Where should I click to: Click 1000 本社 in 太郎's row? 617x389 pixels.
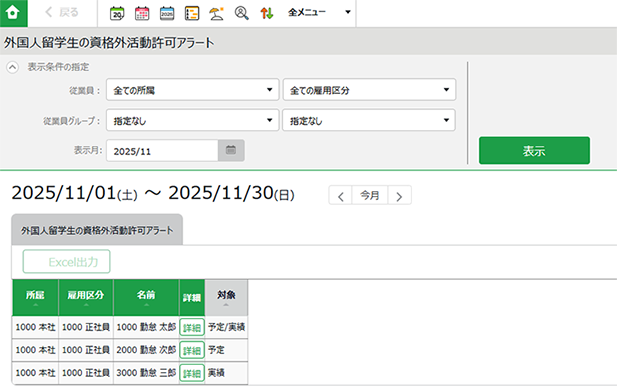35,327
